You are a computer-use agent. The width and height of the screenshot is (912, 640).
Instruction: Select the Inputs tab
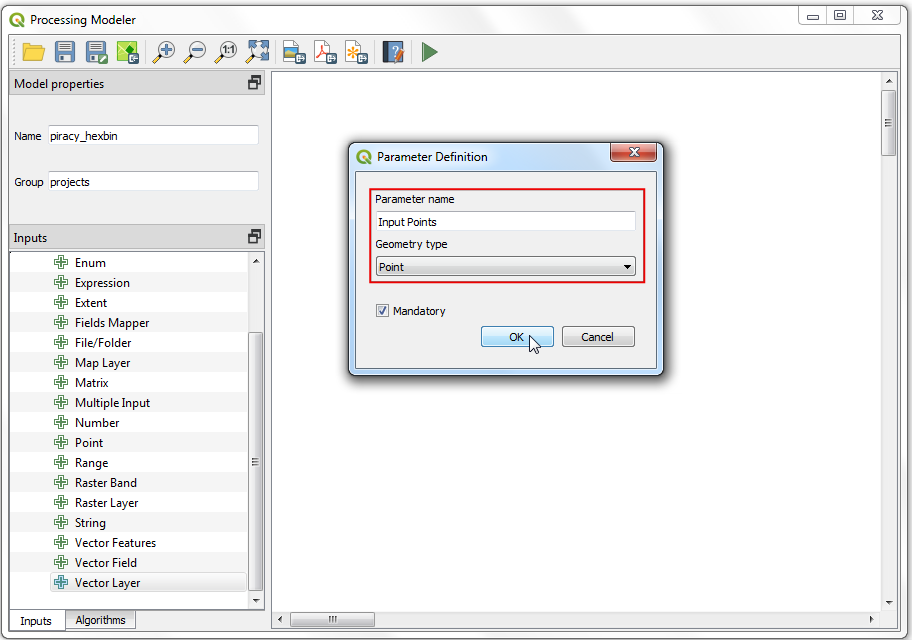[36, 621]
